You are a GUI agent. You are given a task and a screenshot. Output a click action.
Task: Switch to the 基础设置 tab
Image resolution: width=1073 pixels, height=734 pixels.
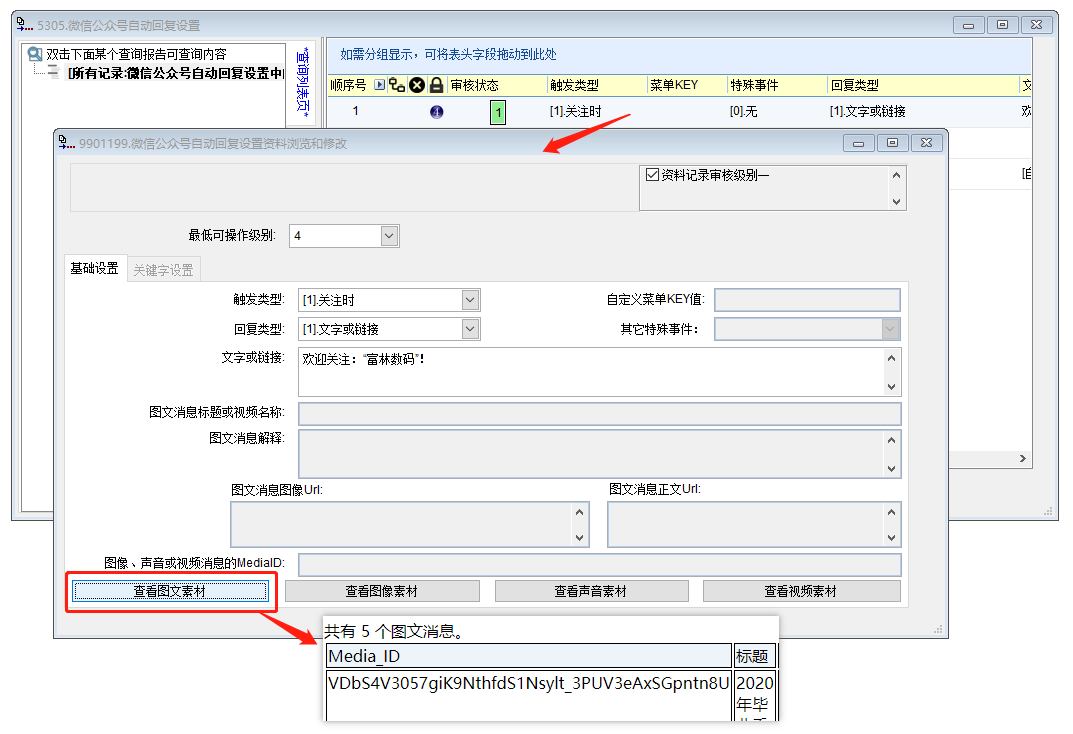[95, 268]
